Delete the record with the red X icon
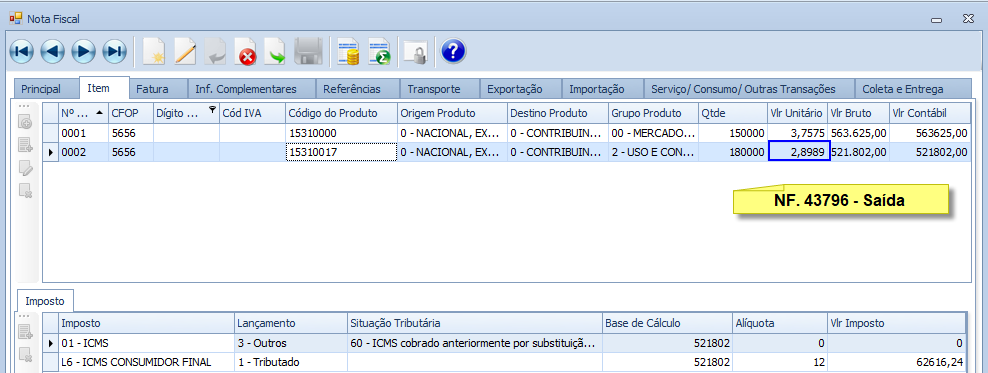Viewport: 988px width, 373px height. click(245, 52)
